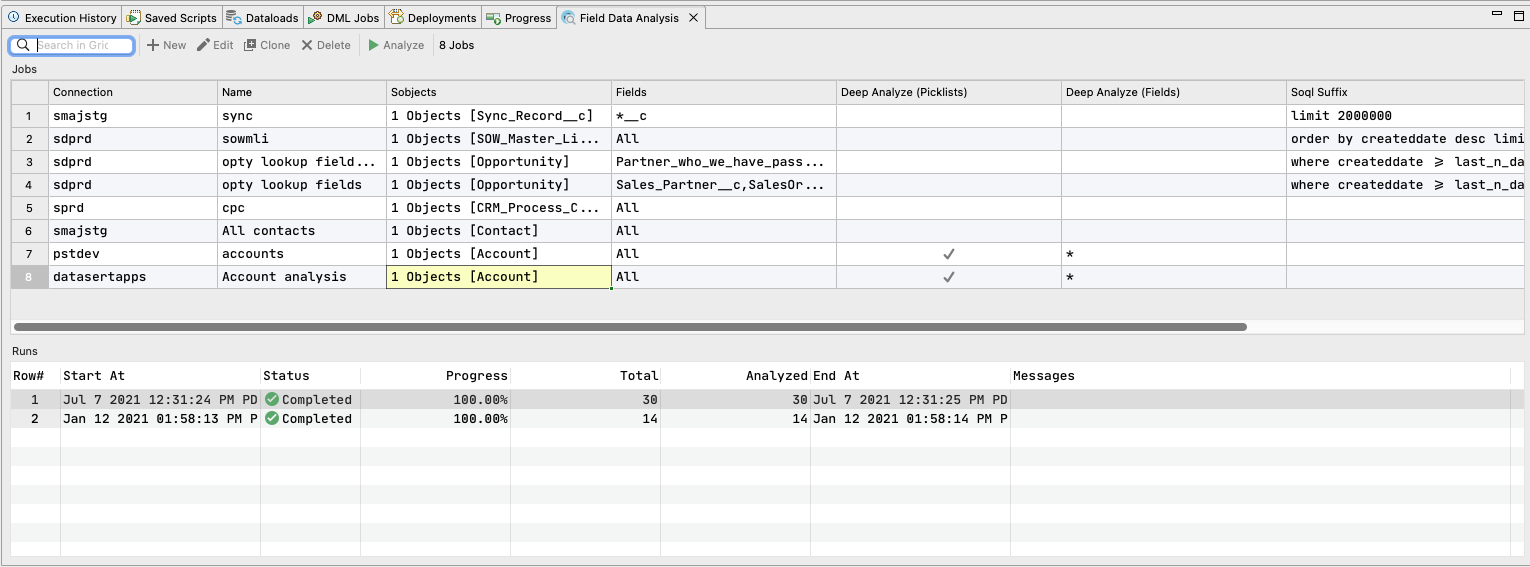The image size is (1530, 567).
Task: Click the New job plus icon
Action: tap(153, 45)
